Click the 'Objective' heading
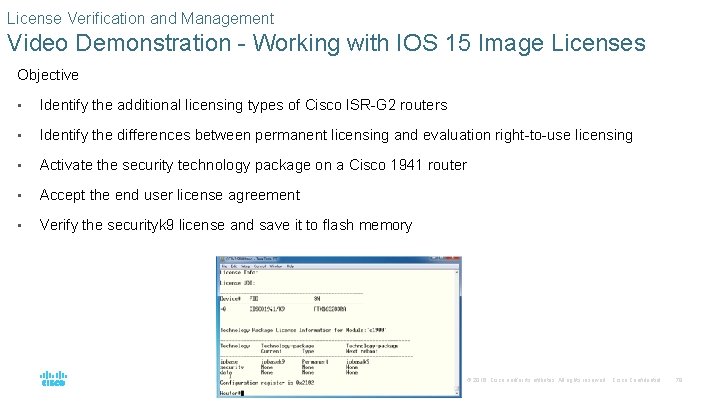This screenshot has width=720, height=405. point(48,75)
